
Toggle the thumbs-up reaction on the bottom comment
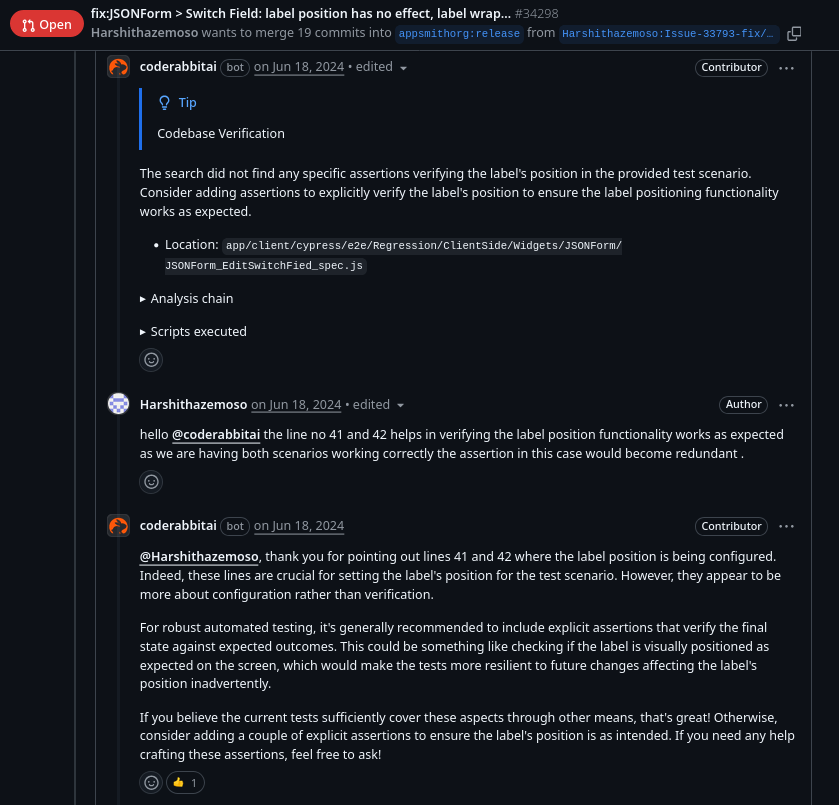click(x=184, y=782)
